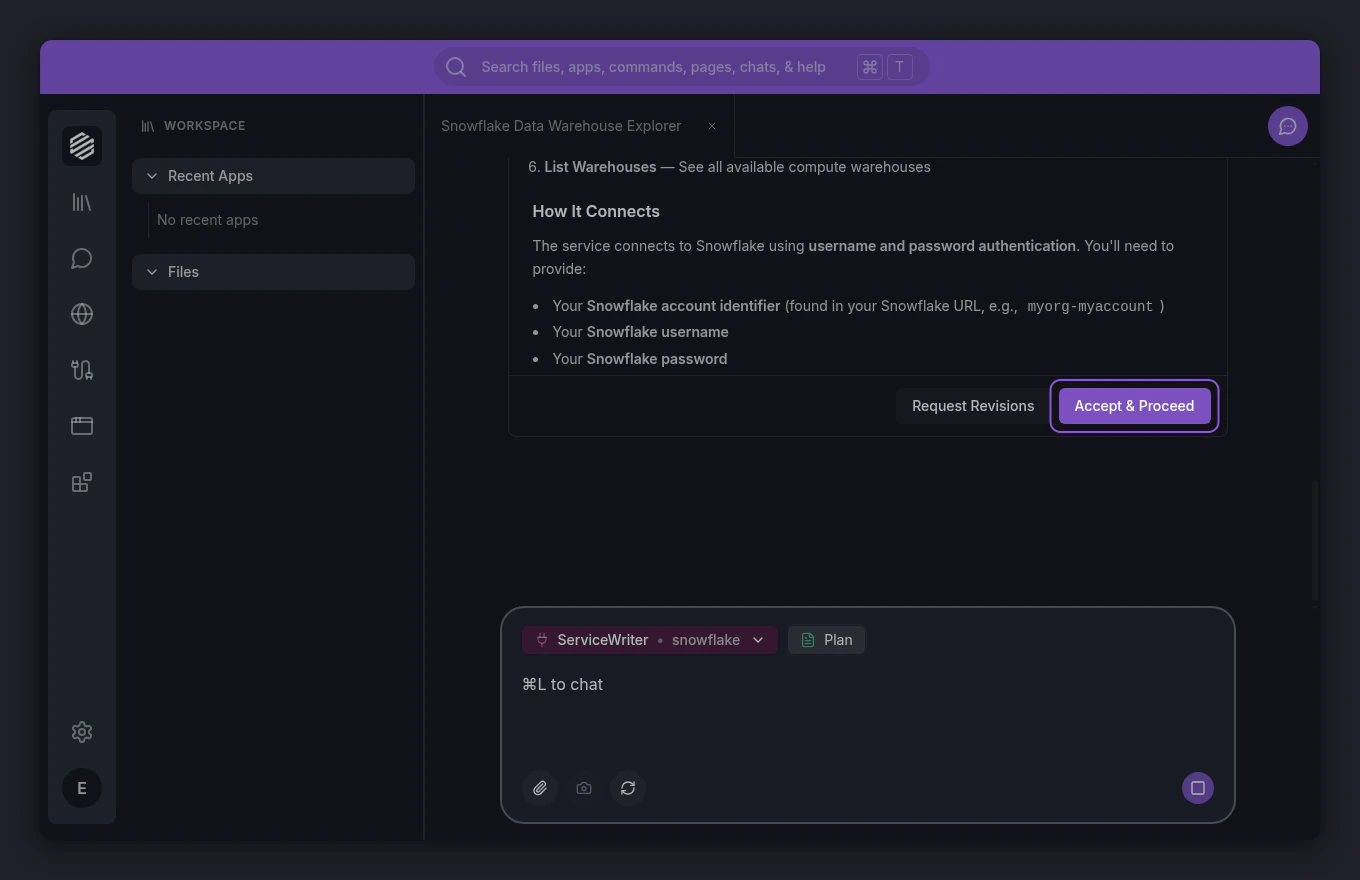Viewport: 1360px width, 880px height.
Task: Attach a file with the paperclip icon
Action: tap(540, 788)
